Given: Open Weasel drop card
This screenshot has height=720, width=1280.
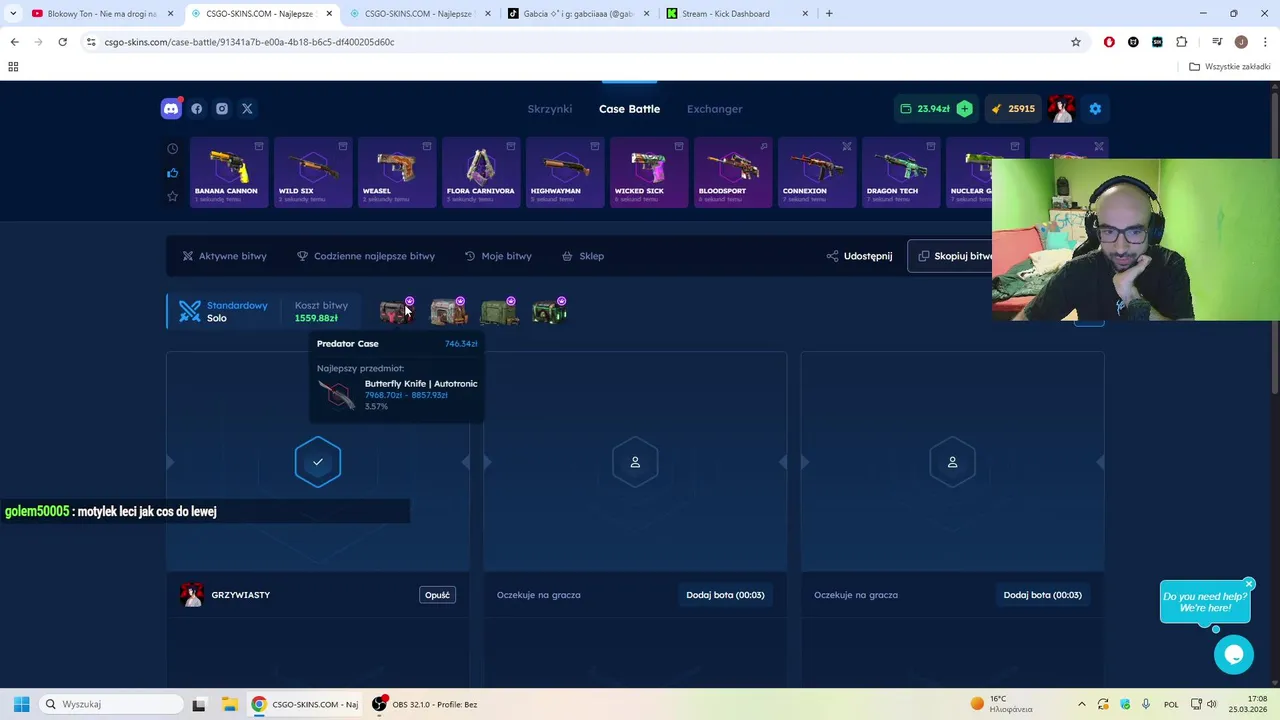Looking at the screenshot, I should pos(396,172).
